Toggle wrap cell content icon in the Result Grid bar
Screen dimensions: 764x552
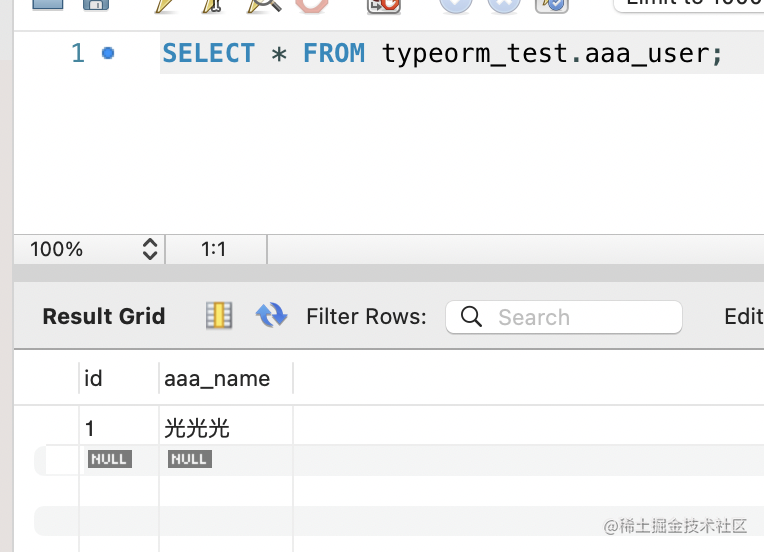(219, 316)
